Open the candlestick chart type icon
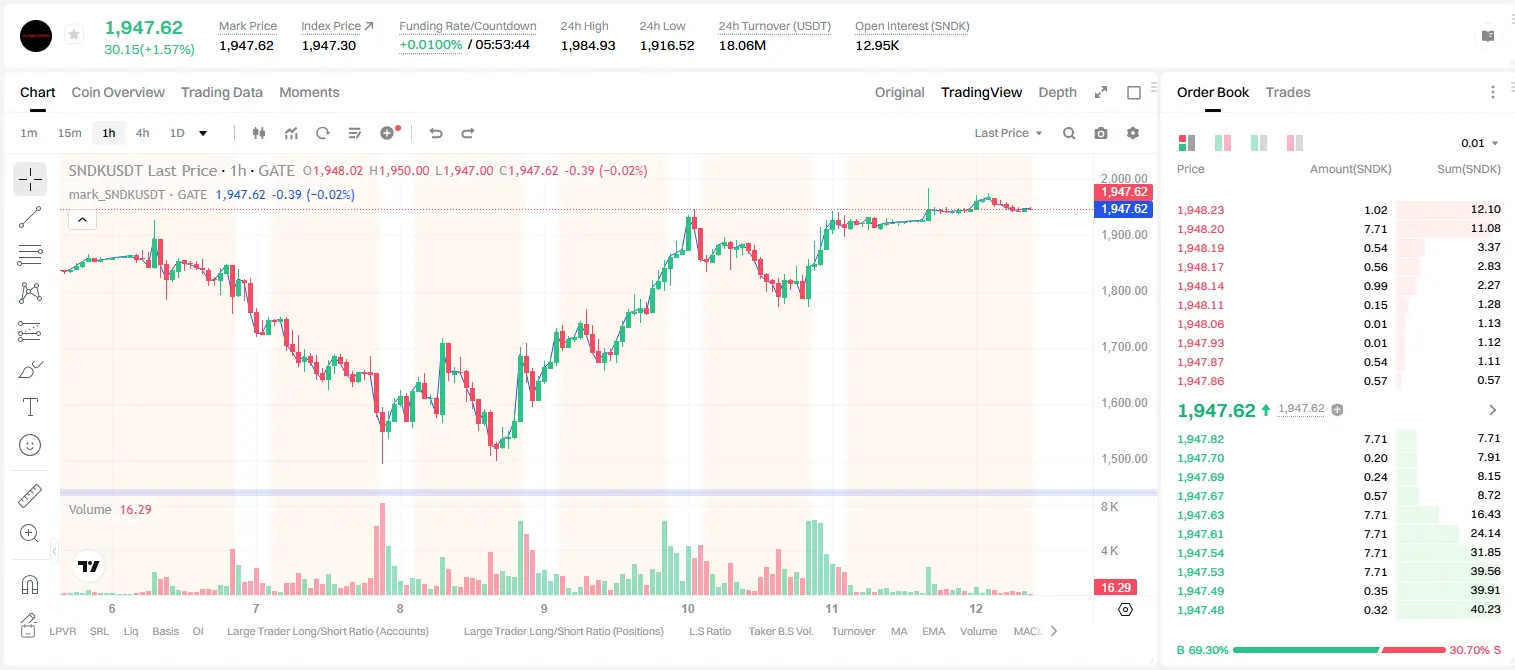The height and width of the screenshot is (670, 1515). [259, 133]
